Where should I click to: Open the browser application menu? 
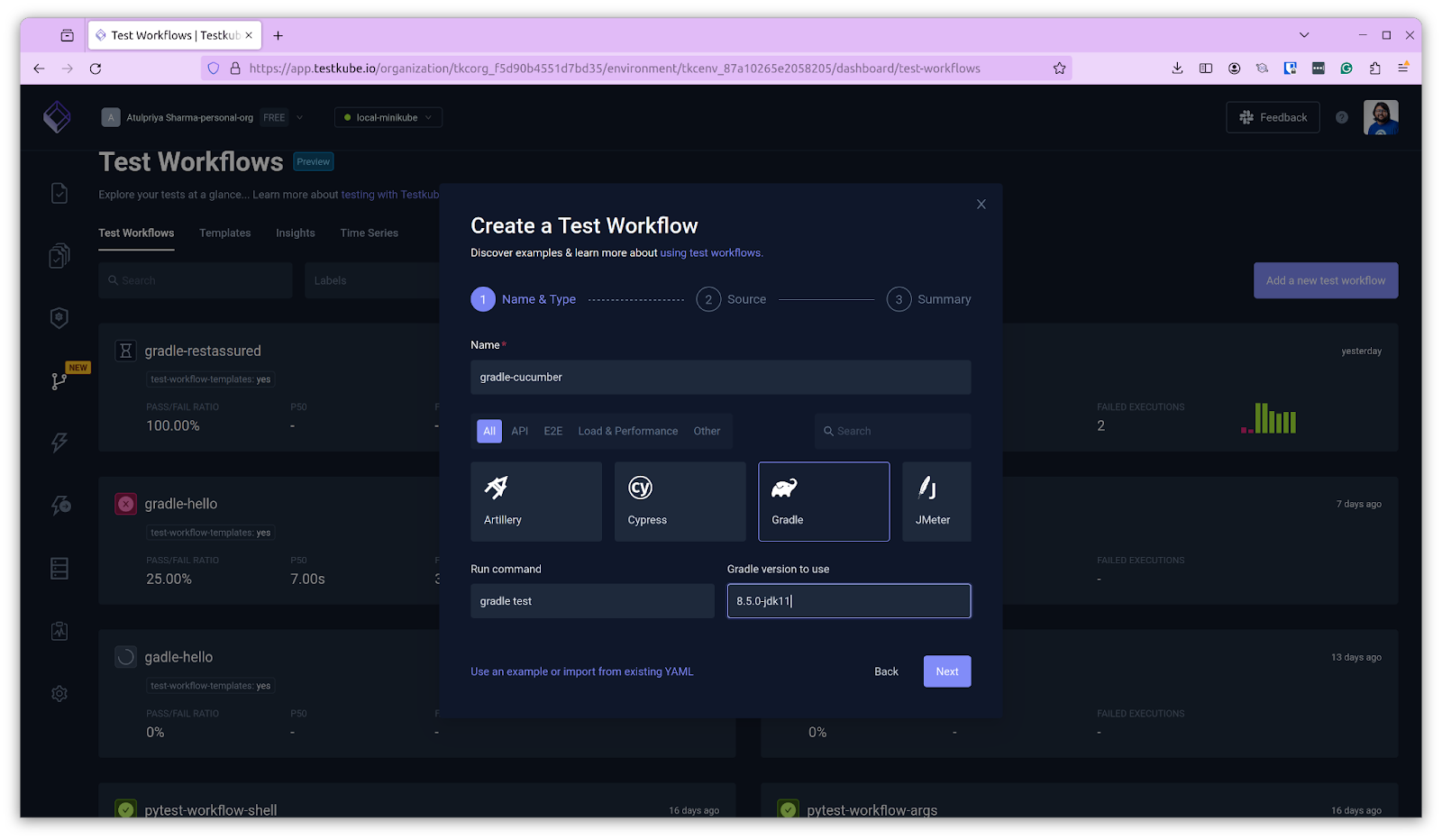(x=1403, y=68)
